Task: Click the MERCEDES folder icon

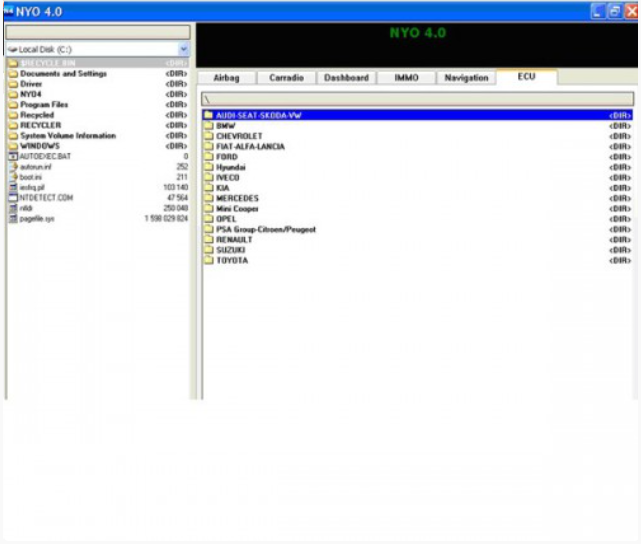Action: click(208, 198)
